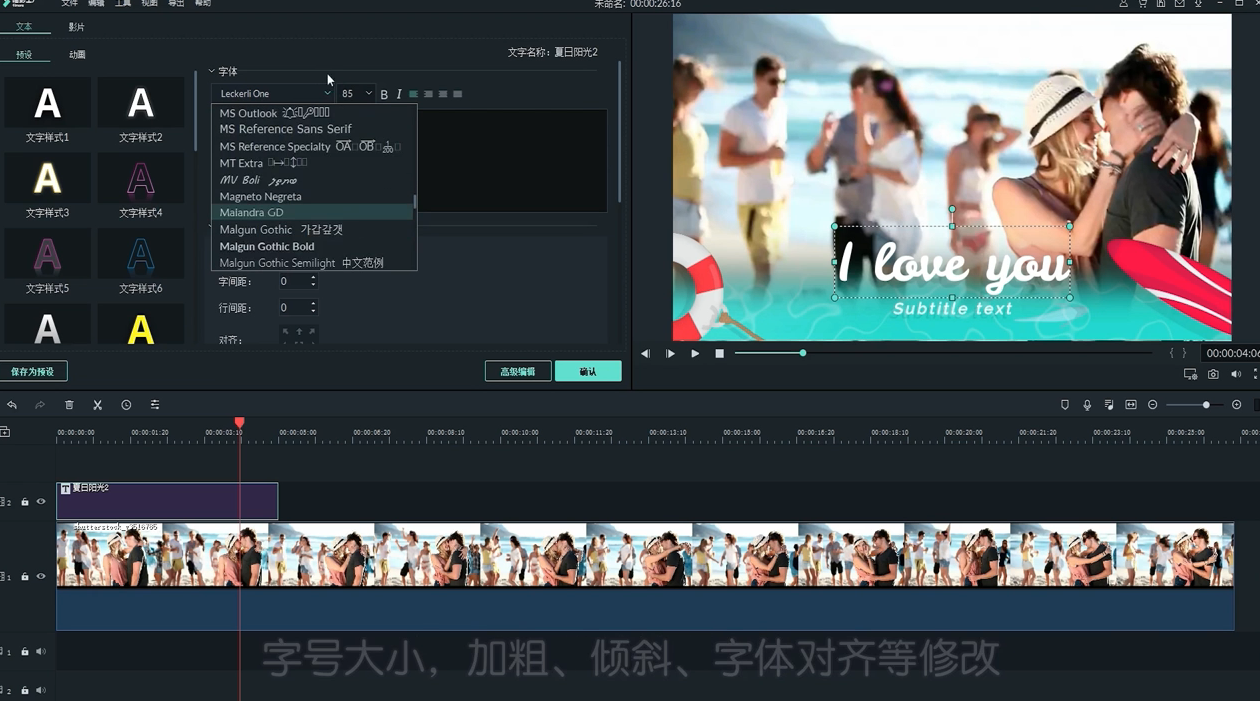Align text right icon
This screenshot has height=701, width=1260.
pyautogui.click(x=443, y=94)
